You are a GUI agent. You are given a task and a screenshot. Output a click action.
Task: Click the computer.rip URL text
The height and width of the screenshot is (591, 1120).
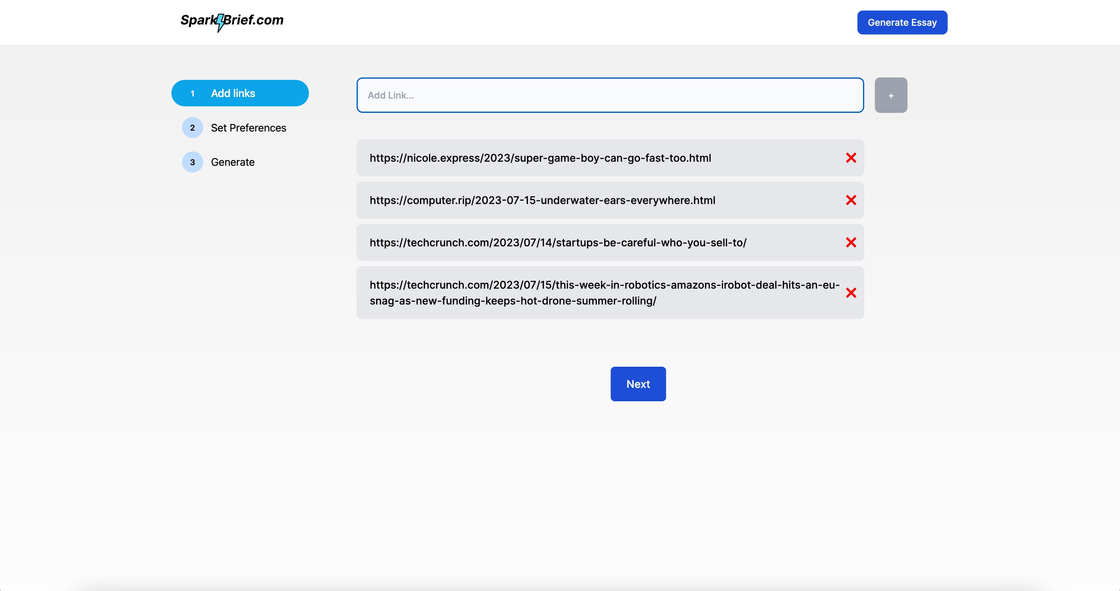coord(542,200)
